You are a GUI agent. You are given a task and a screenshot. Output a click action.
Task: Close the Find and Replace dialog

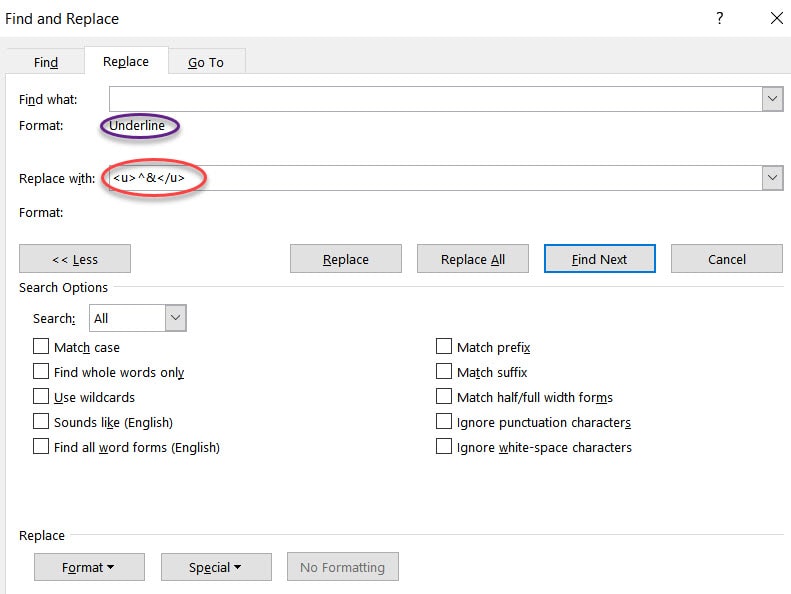776,18
